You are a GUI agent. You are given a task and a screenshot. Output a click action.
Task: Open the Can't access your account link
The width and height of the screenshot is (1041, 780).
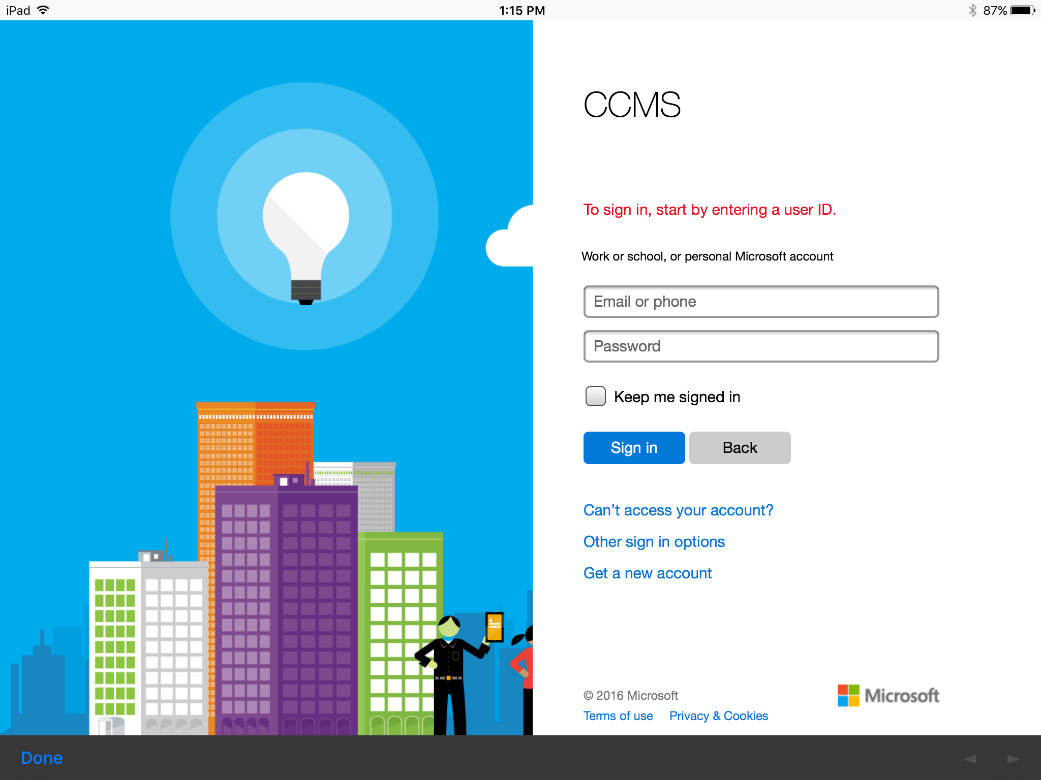click(x=678, y=510)
